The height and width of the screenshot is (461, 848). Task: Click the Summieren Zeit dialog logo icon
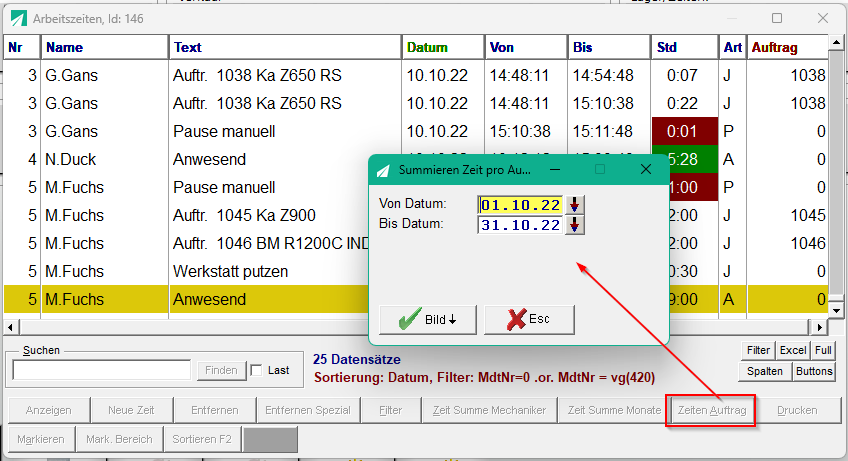pyautogui.click(x=383, y=170)
